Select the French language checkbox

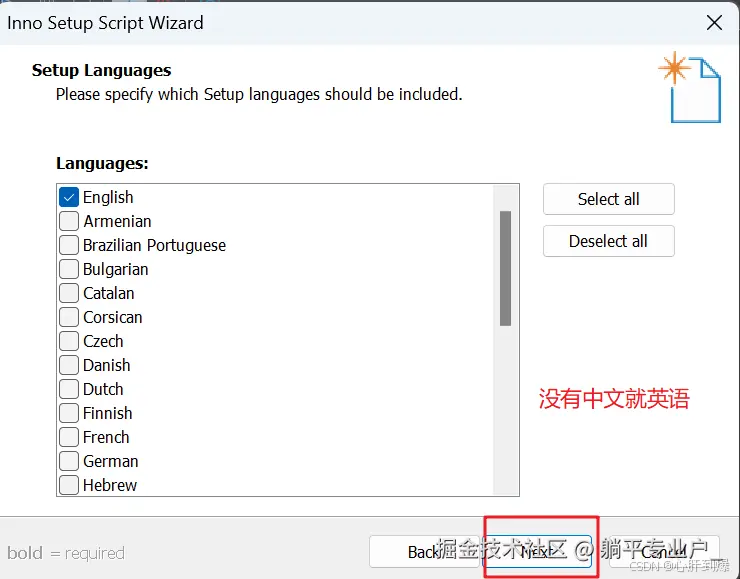tap(69, 437)
